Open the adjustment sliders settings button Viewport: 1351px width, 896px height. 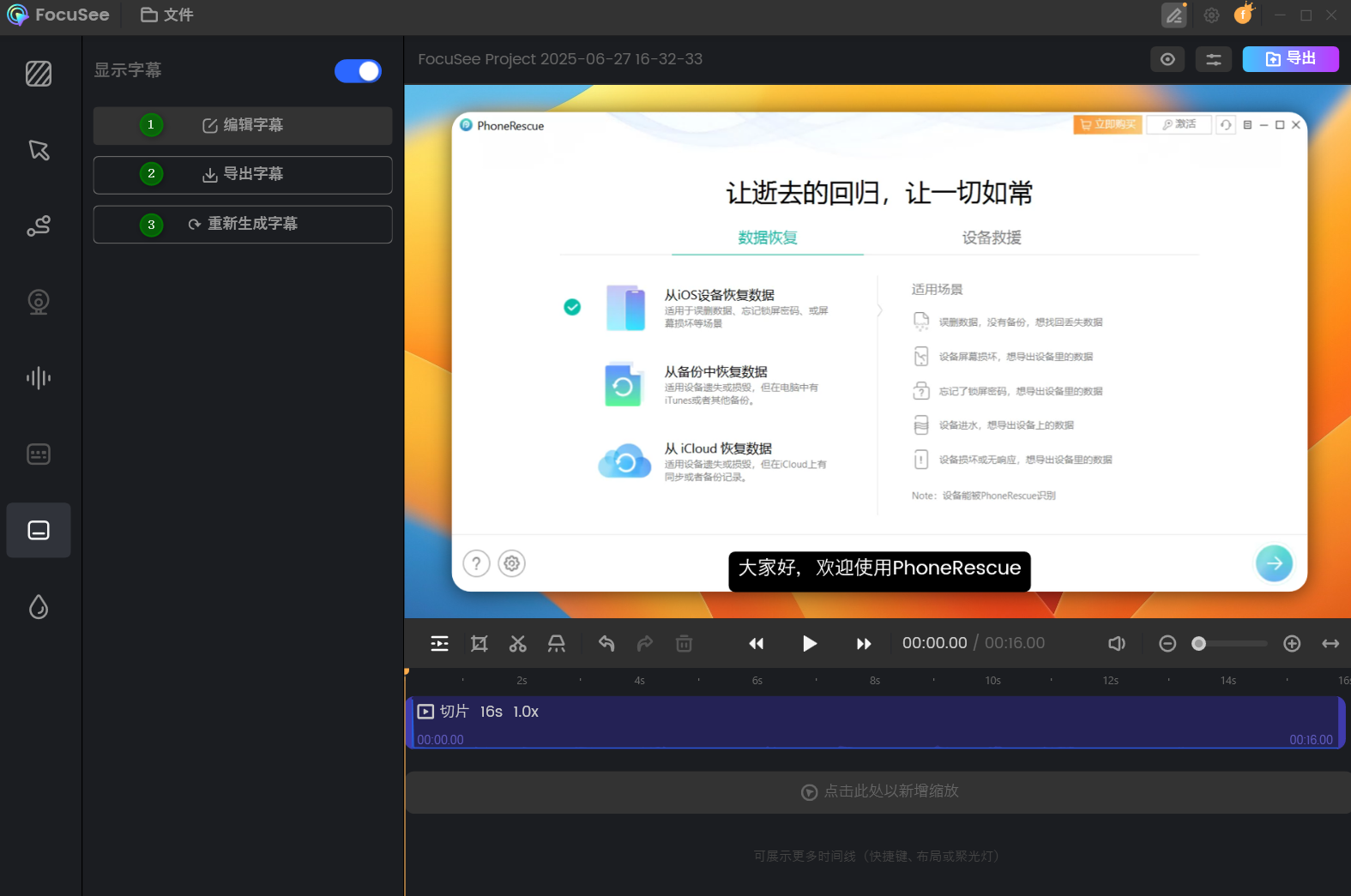pos(1214,59)
